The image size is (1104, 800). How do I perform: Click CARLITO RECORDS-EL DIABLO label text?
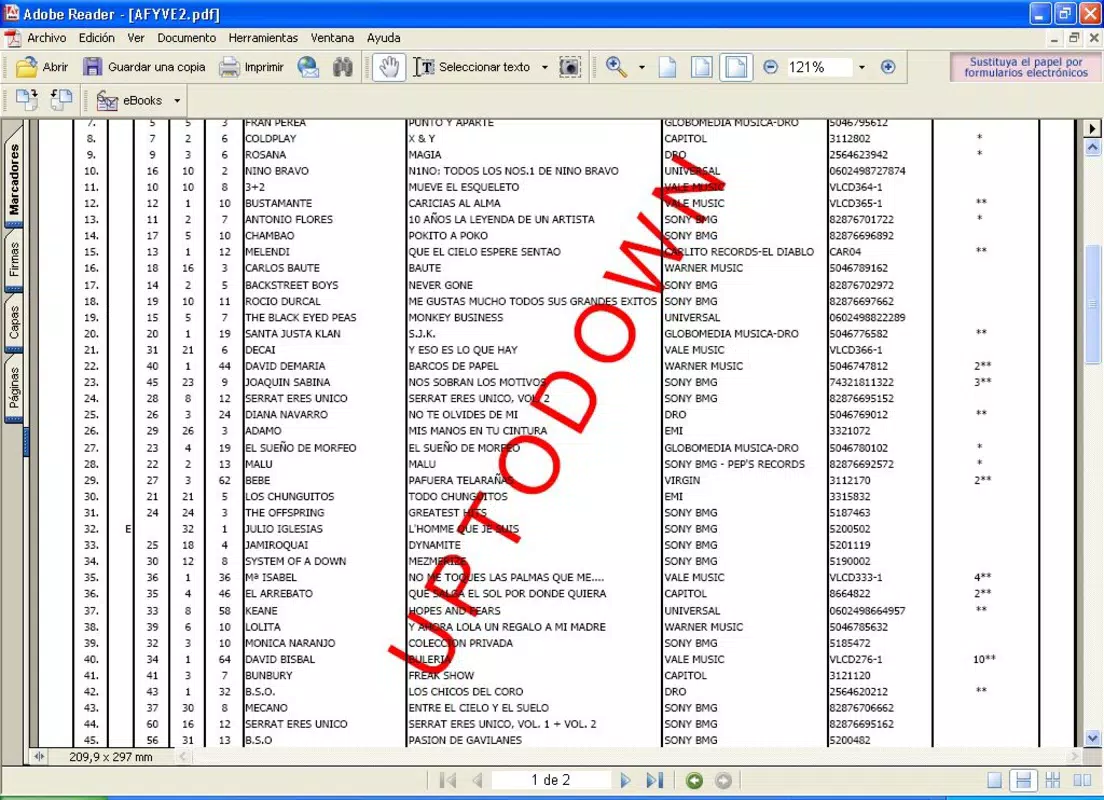coord(739,252)
